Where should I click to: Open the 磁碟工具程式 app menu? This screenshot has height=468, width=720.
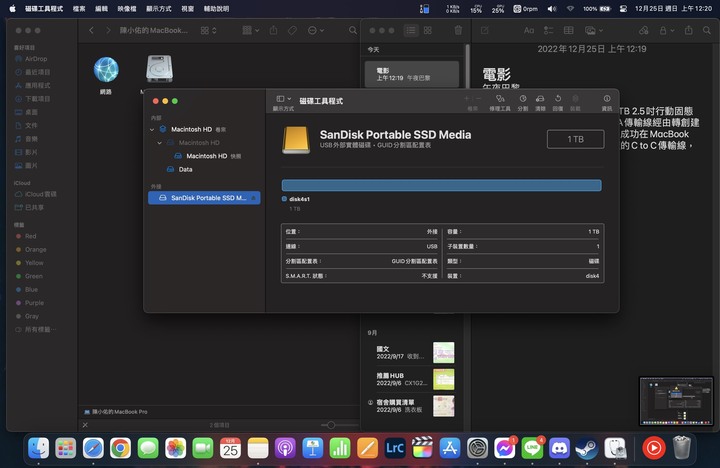coord(44,9)
